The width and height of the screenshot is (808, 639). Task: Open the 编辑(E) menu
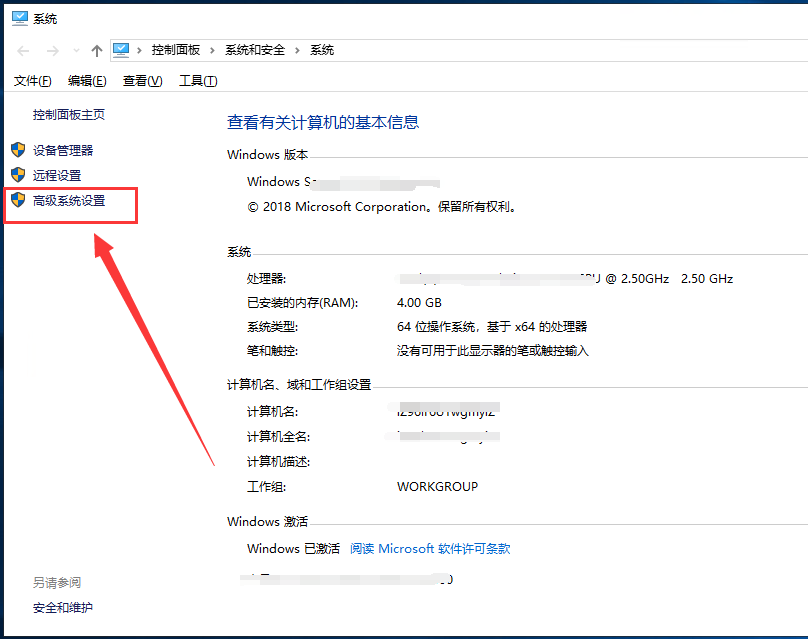tap(87, 81)
